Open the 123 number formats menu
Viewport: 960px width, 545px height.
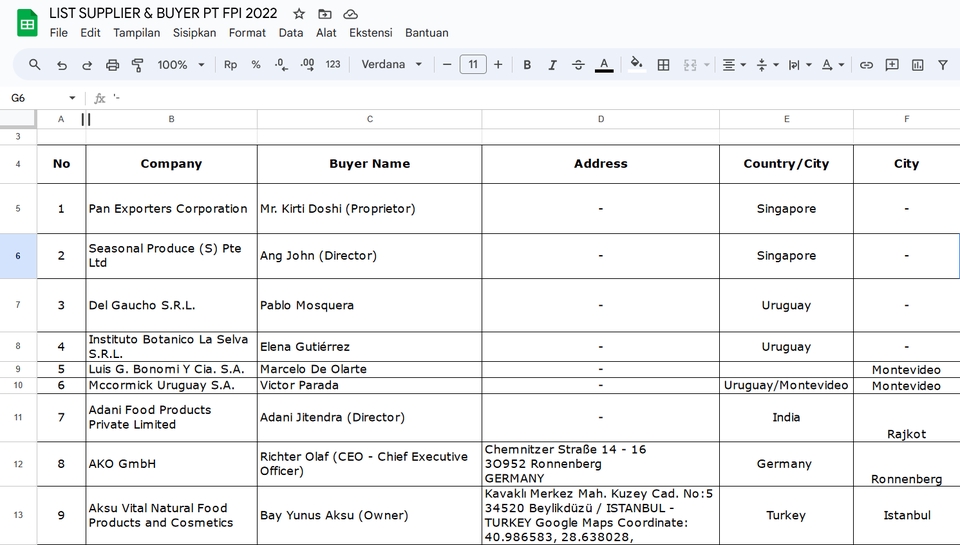point(333,64)
